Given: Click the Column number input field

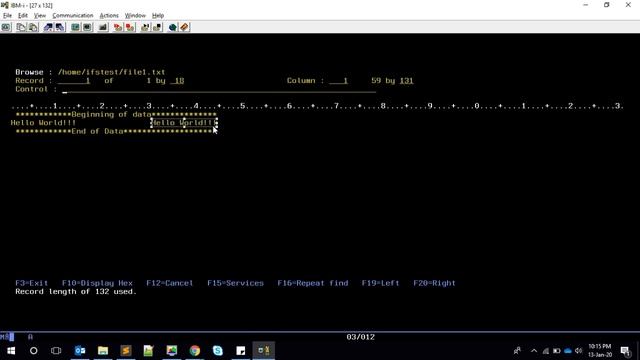Looking at the screenshot, I should 338,81.
